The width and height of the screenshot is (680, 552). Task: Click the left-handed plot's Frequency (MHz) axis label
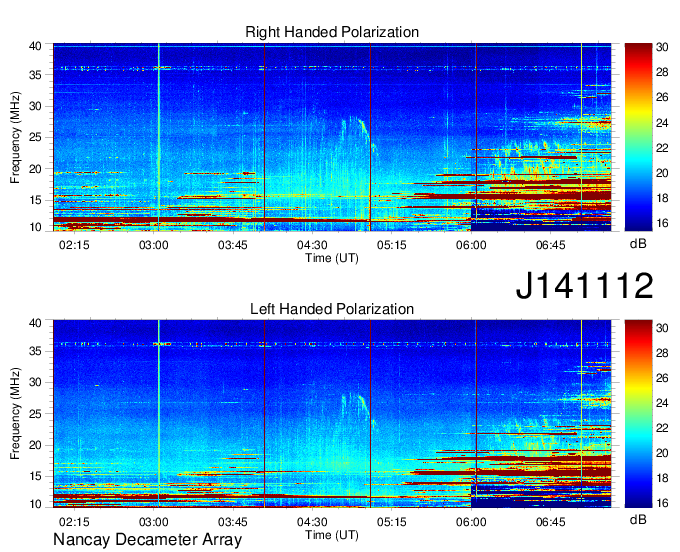(15, 414)
